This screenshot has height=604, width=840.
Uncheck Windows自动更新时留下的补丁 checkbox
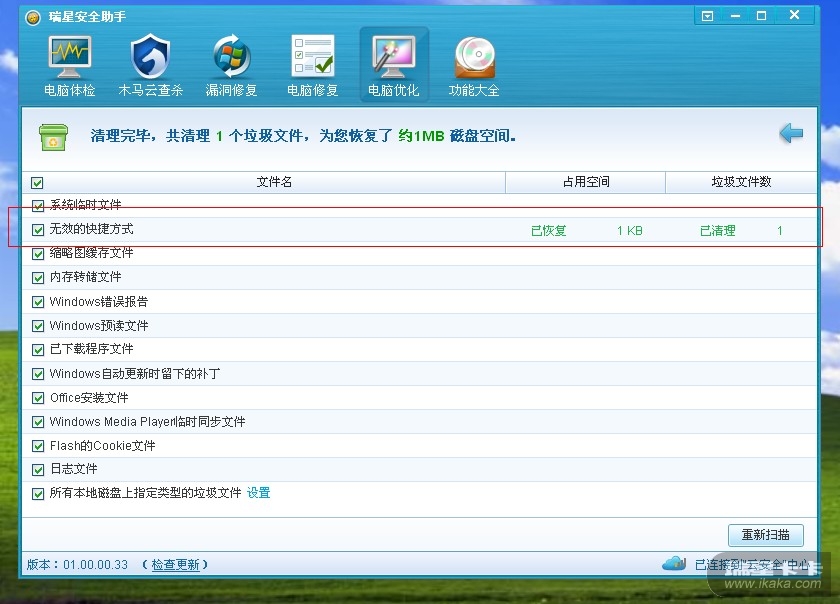pyautogui.click(x=38, y=374)
